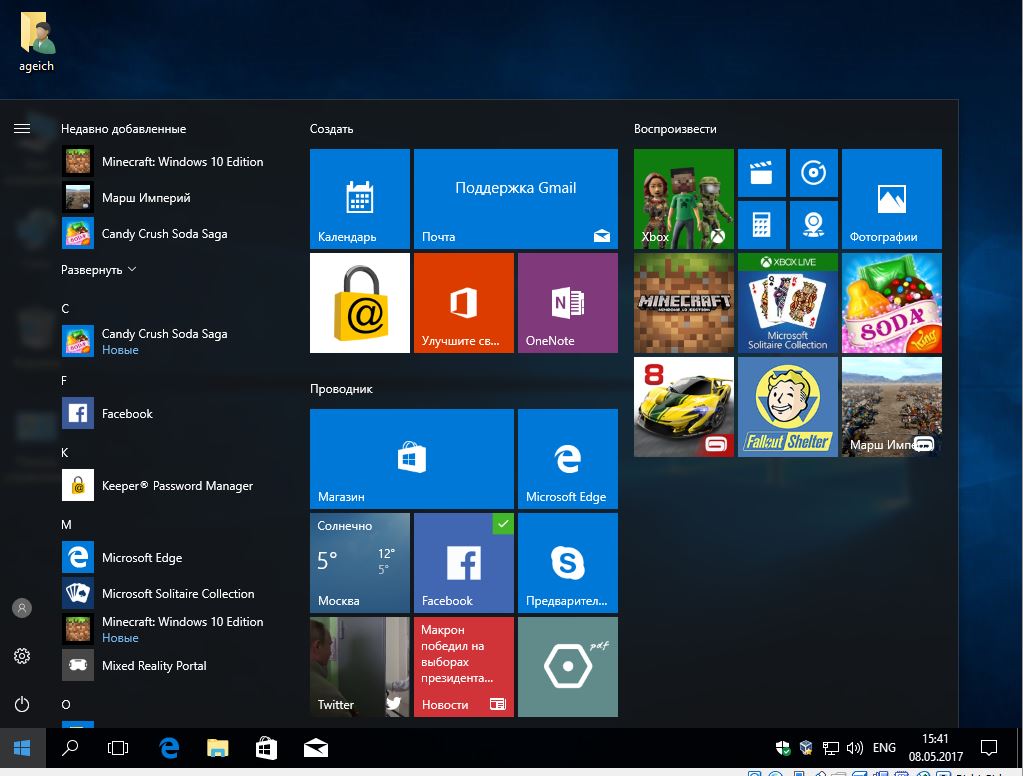The height and width of the screenshot is (776, 1023).
Task: Click the Windows Start button
Action: click(x=22, y=748)
